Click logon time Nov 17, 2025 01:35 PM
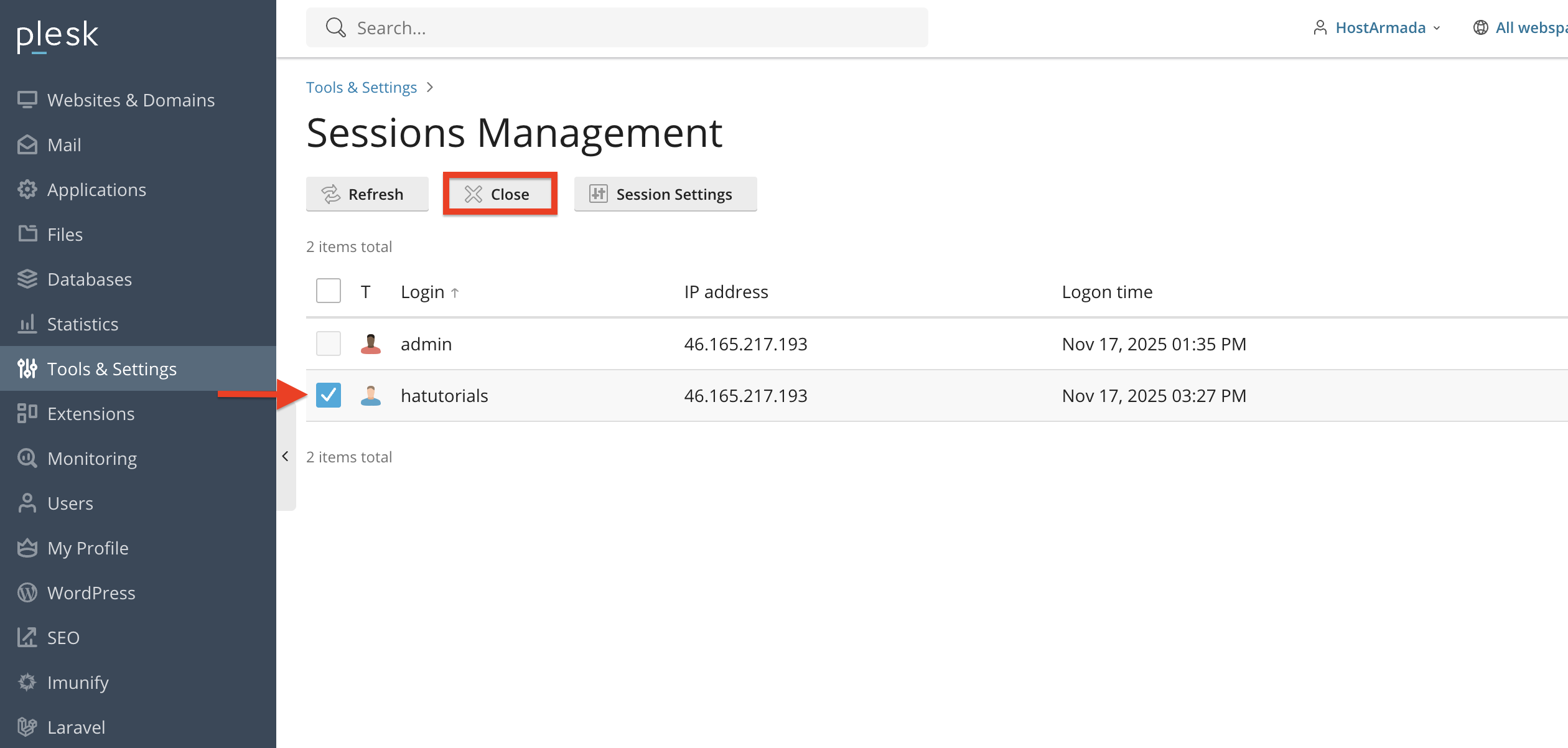 point(1154,344)
